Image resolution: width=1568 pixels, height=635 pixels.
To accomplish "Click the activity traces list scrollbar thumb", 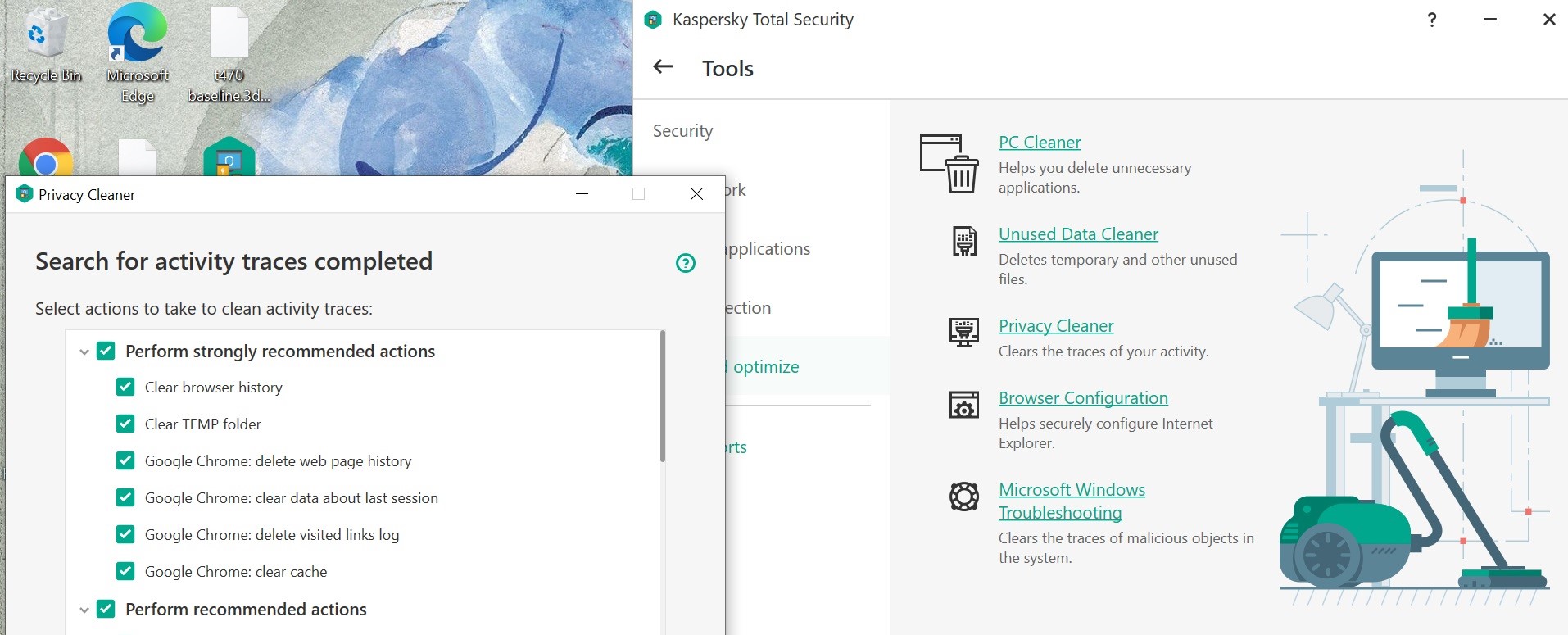I will point(662,397).
